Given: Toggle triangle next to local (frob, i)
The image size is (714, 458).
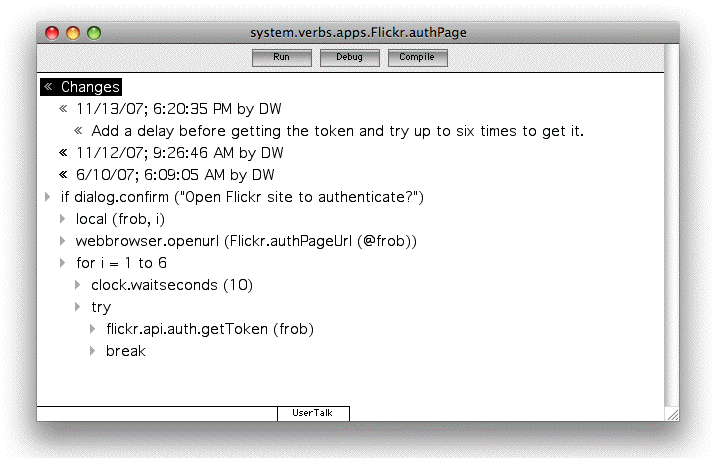Looking at the screenshot, I should coord(63,219).
